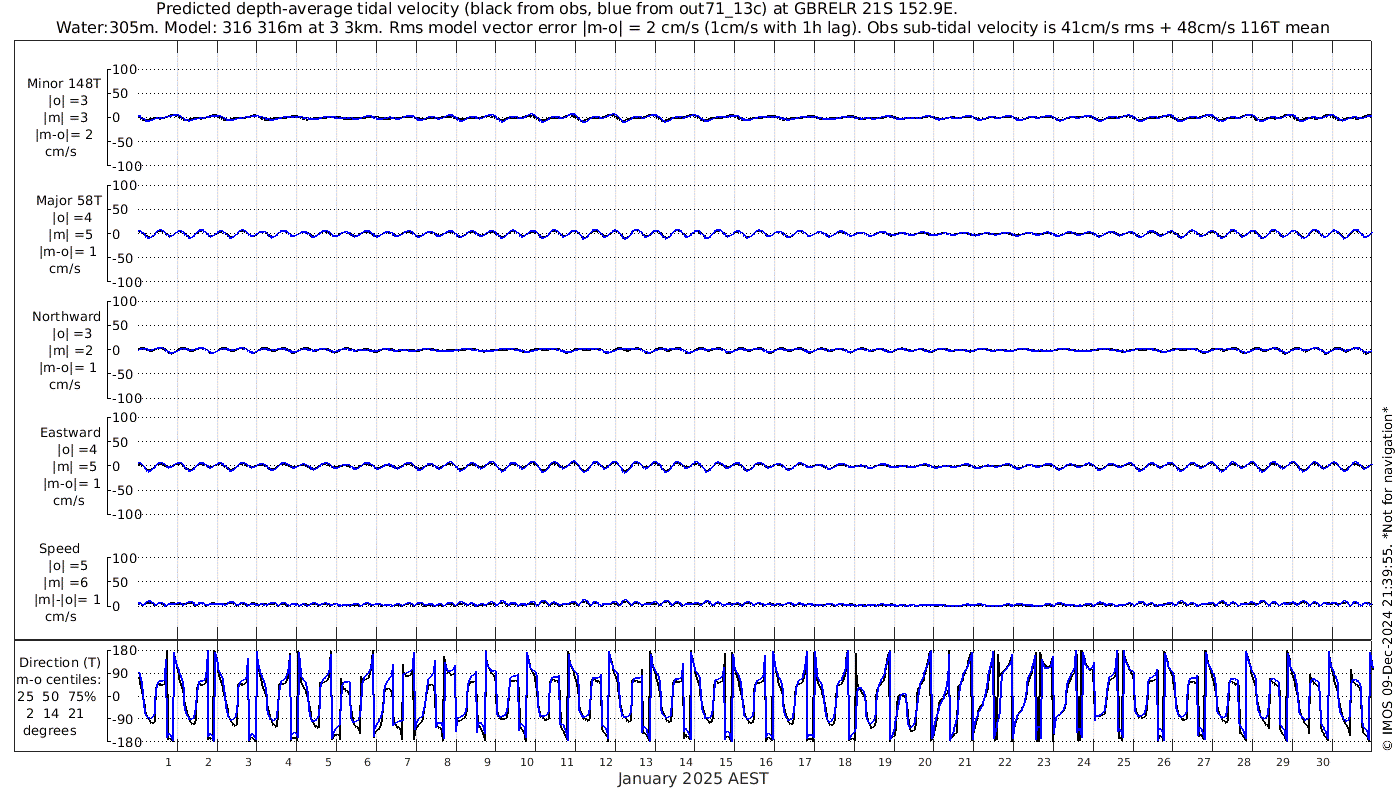
Task: Click the 'January 2025 AEST' axis title
Action: (x=693, y=778)
